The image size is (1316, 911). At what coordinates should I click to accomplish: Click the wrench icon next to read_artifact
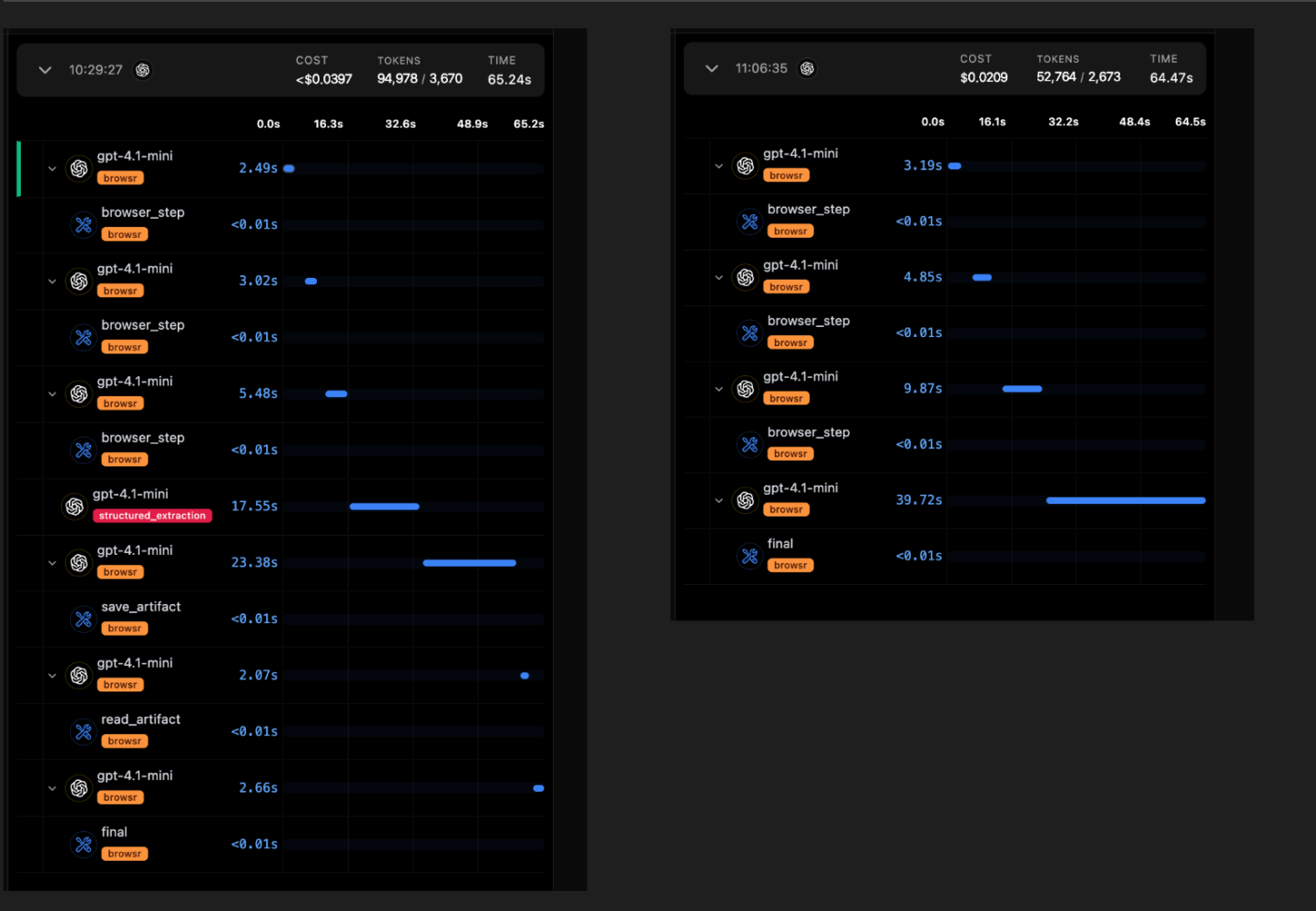click(x=84, y=731)
